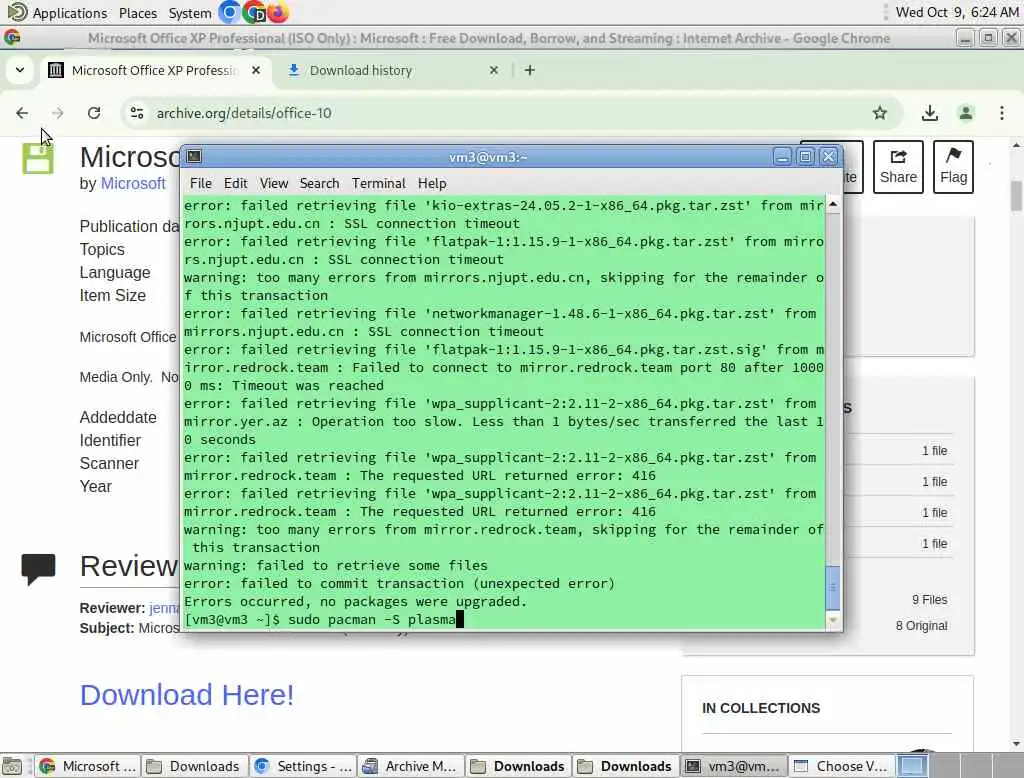Maximize the vm3@vm3 terminal window

pyautogui.click(x=805, y=157)
